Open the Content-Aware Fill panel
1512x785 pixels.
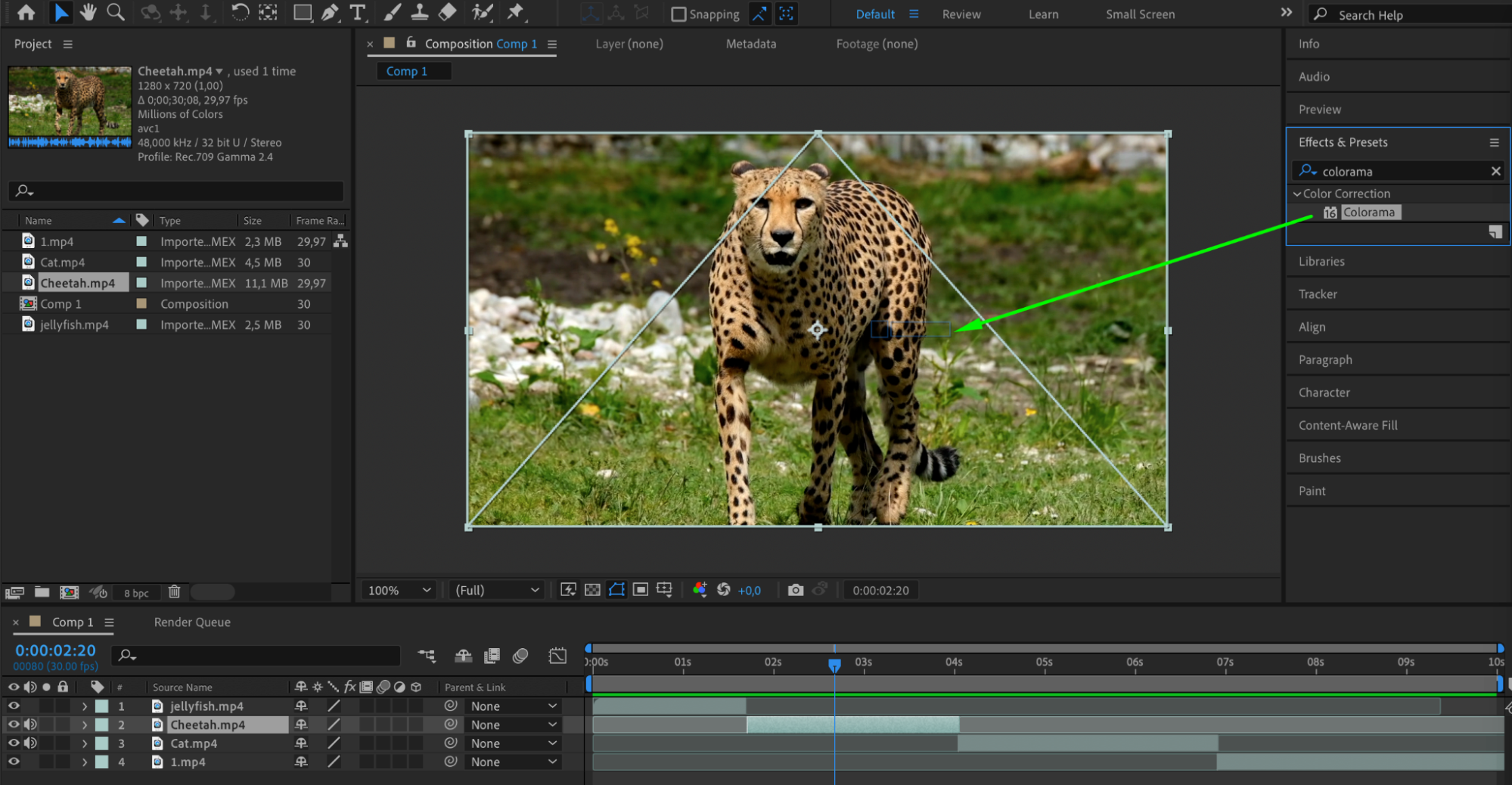click(x=1347, y=425)
